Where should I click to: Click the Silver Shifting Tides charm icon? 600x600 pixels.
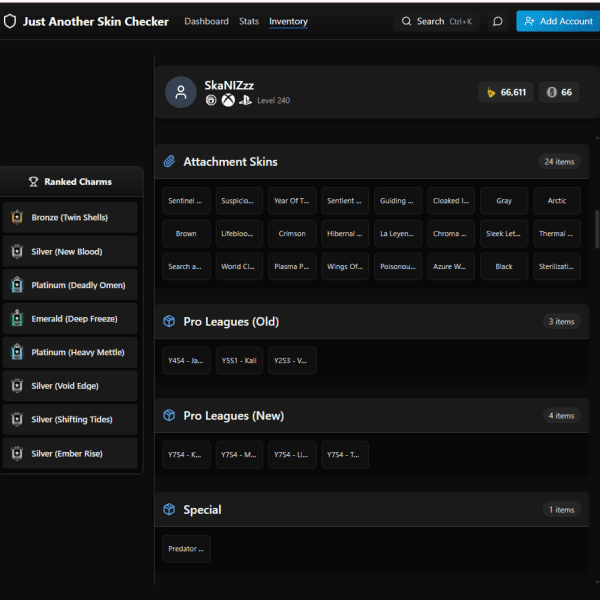pyautogui.click(x=17, y=419)
